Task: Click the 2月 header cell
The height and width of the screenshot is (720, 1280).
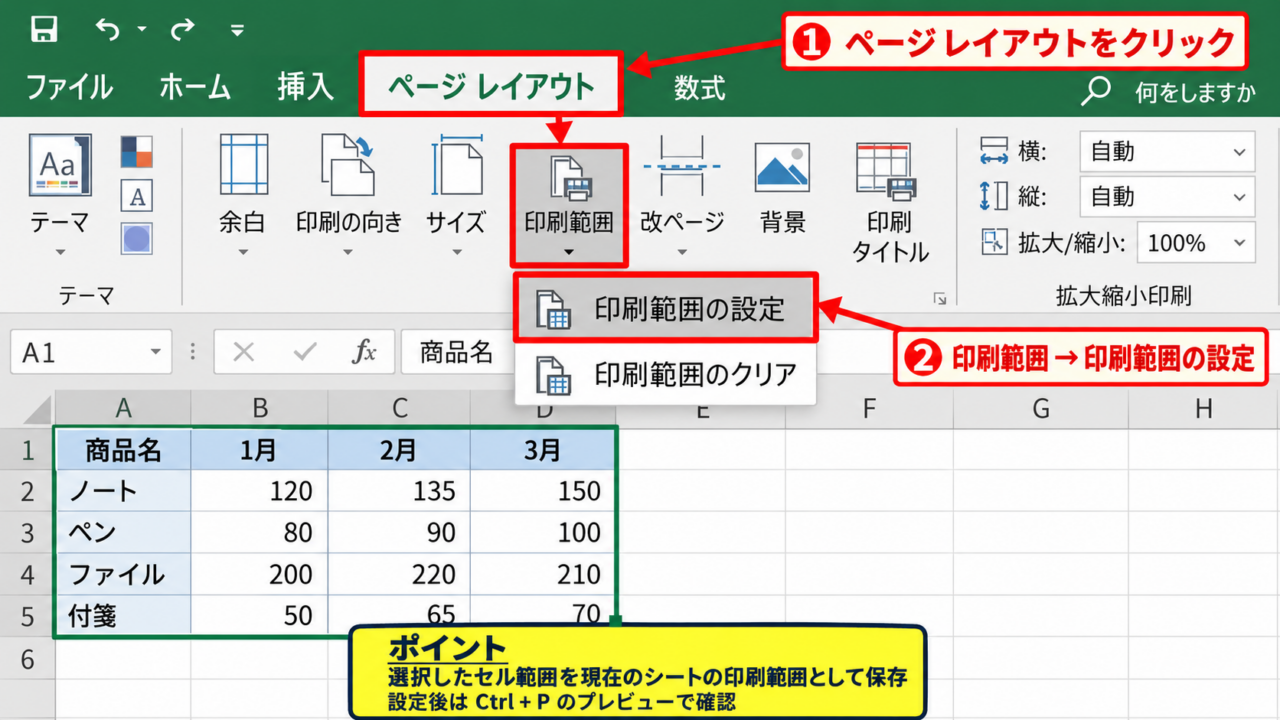Action: pyautogui.click(x=399, y=449)
